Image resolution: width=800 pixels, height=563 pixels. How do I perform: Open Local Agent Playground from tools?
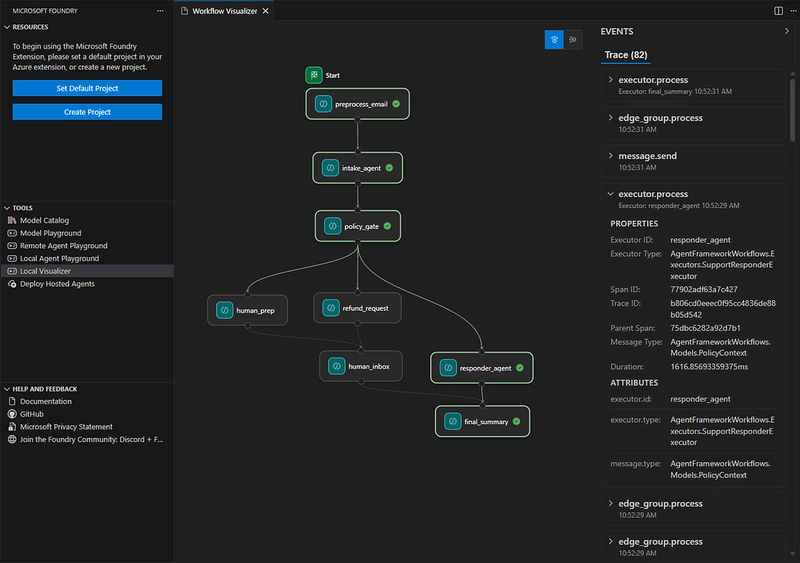pyautogui.click(x=87, y=259)
